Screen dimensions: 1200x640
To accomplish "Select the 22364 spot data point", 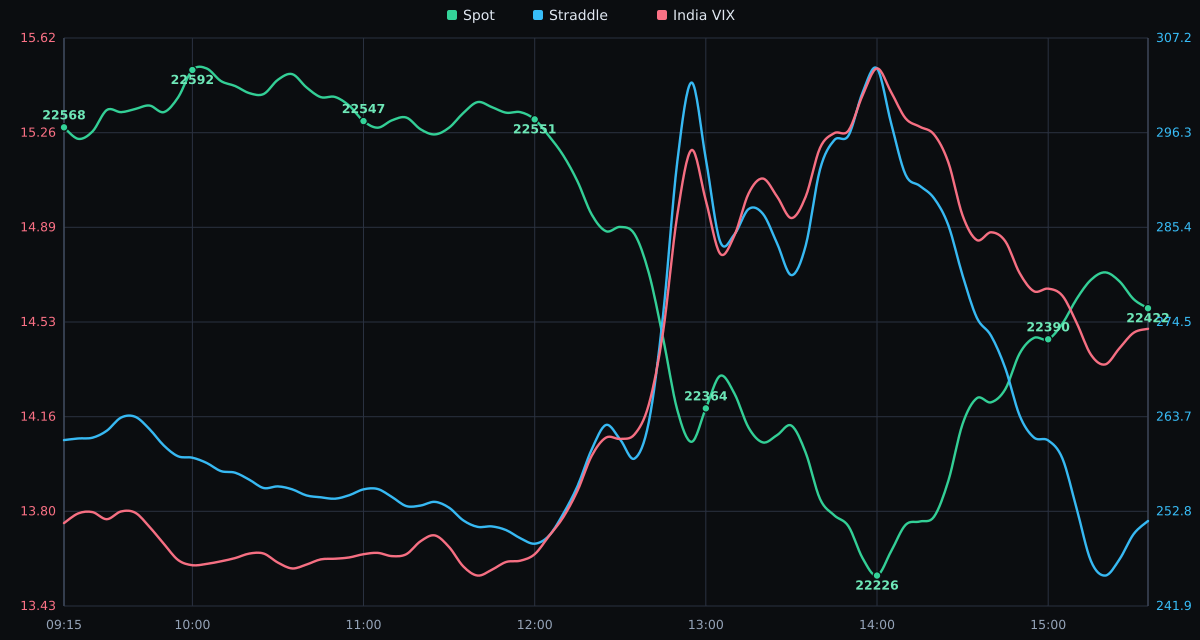I will [x=705, y=408].
